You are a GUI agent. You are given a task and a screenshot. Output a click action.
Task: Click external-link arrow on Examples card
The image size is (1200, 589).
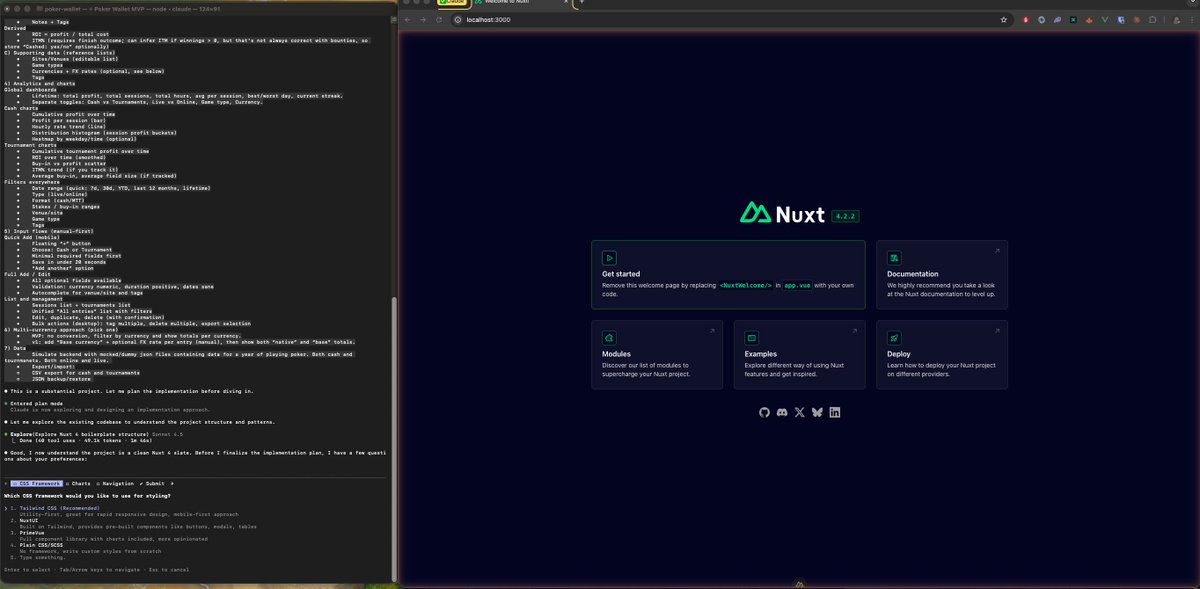pyautogui.click(x=855, y=331)
